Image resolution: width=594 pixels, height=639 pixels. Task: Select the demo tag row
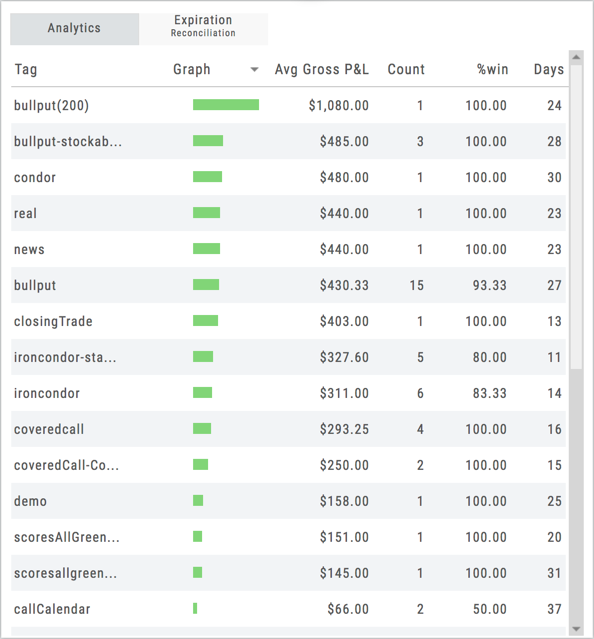(288, 501)
